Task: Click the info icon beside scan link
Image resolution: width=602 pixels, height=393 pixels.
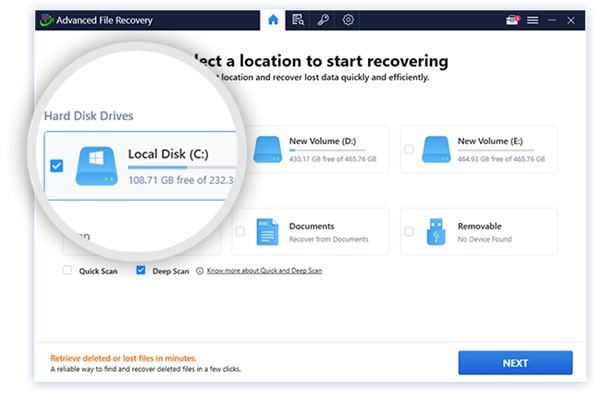Action: [200, 271]
